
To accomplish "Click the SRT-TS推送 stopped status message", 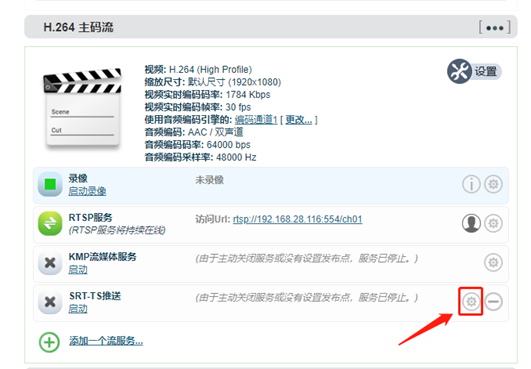I will tap(307, 298).
